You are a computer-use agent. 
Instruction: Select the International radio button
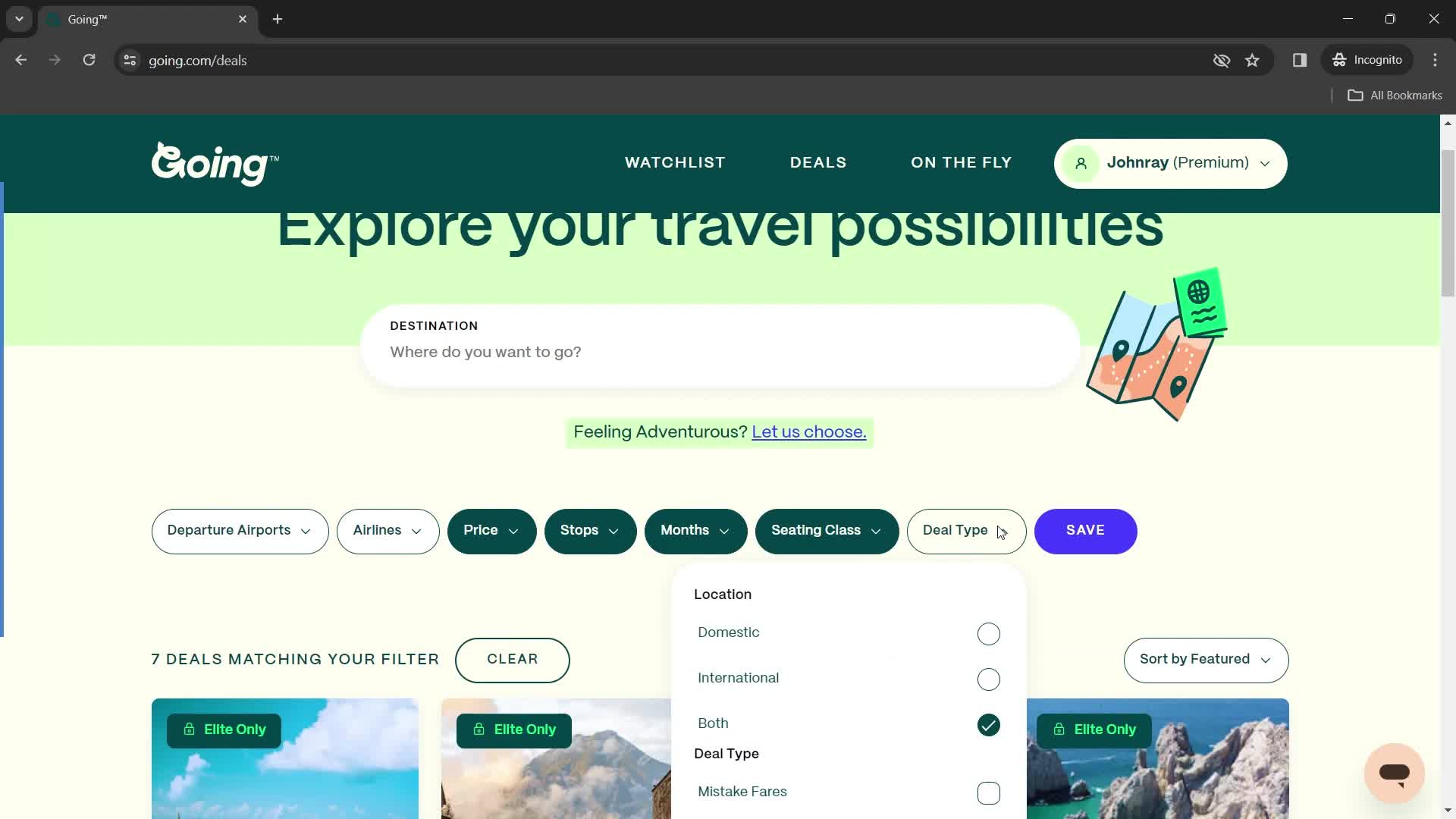[x=989, y=679]
